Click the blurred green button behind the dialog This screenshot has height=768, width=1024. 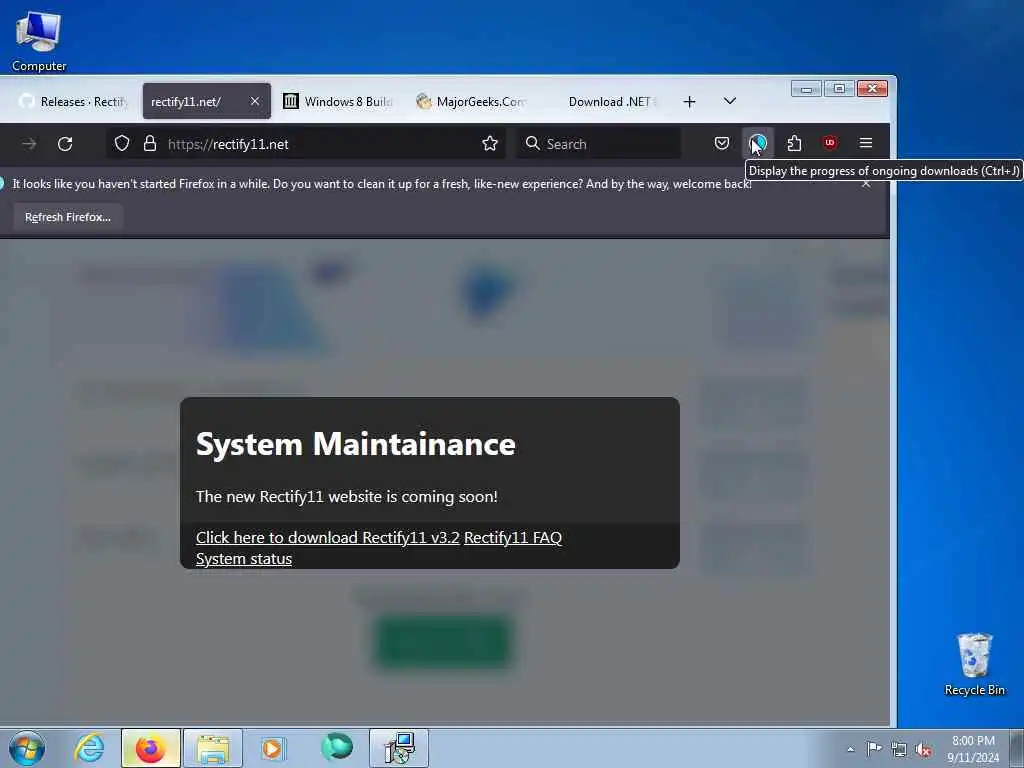pos(443,641)
